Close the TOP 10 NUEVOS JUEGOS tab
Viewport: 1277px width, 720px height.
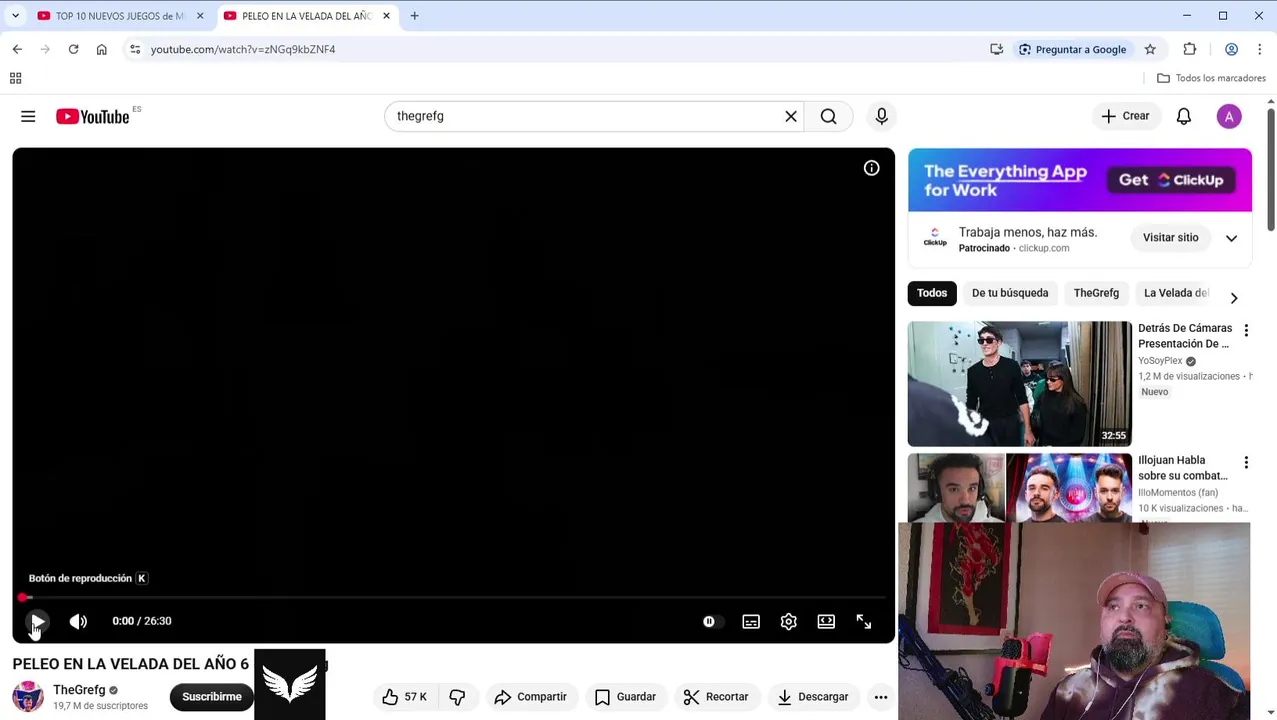click(x=200, y=16)
